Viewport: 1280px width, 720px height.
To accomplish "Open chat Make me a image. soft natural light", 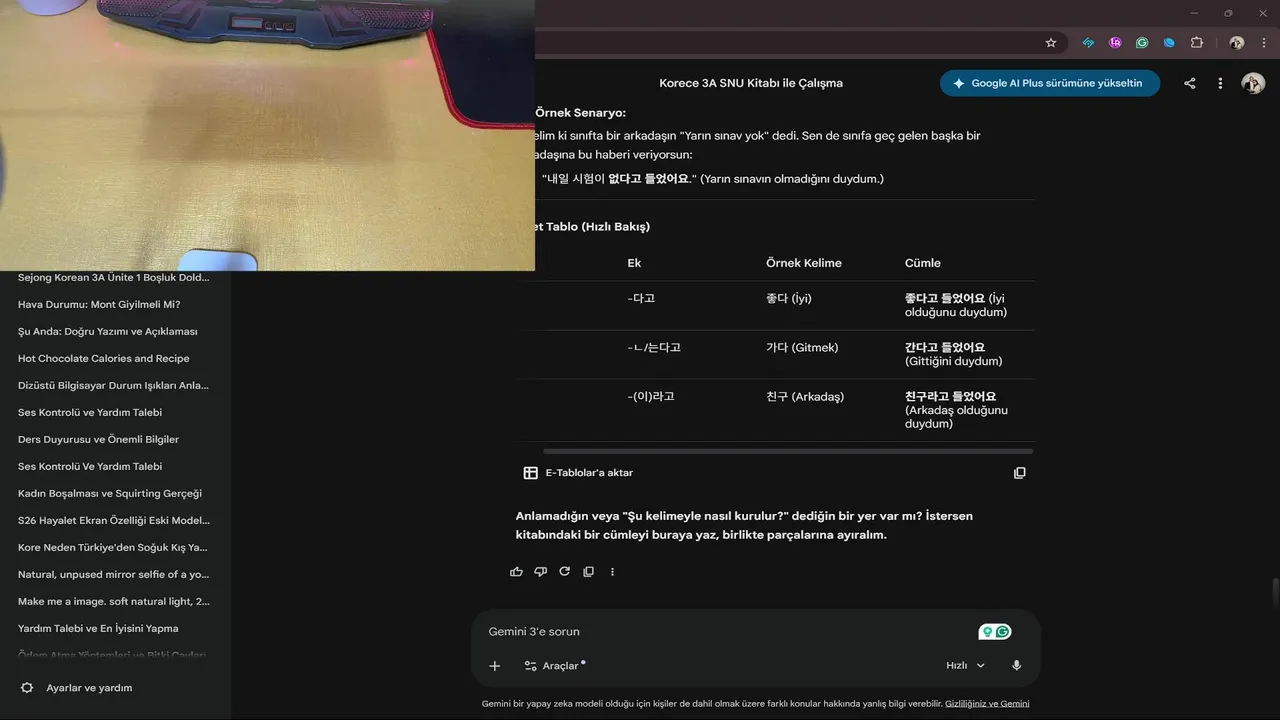I will point(114,601).
